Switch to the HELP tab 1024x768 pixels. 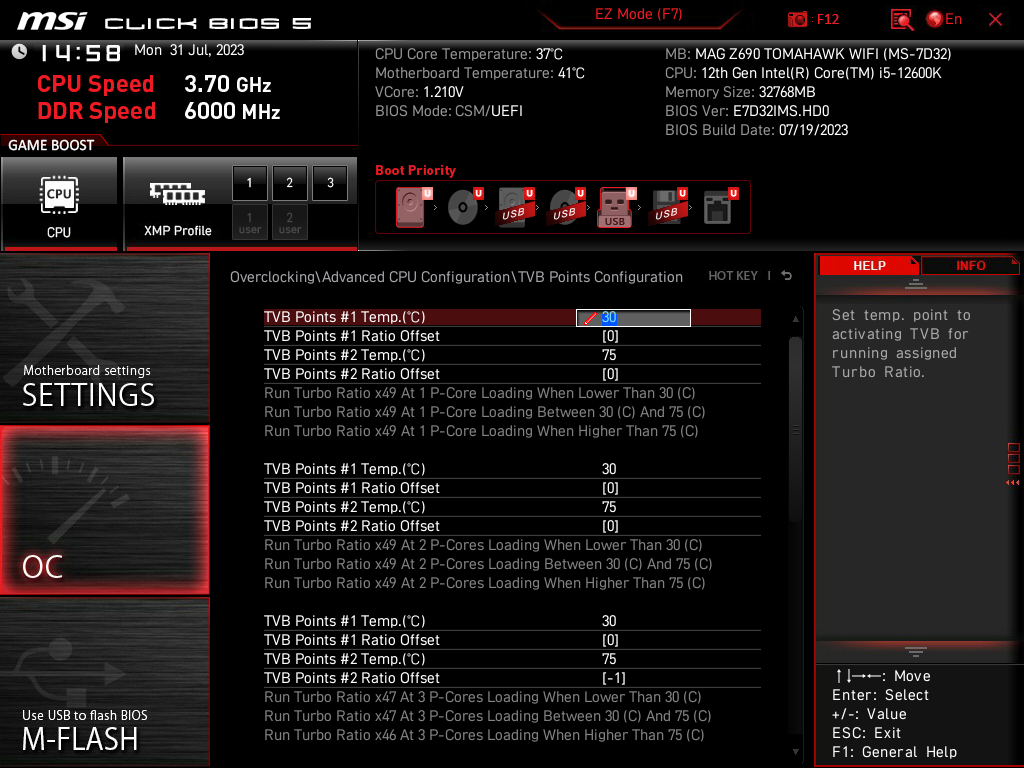869,266
